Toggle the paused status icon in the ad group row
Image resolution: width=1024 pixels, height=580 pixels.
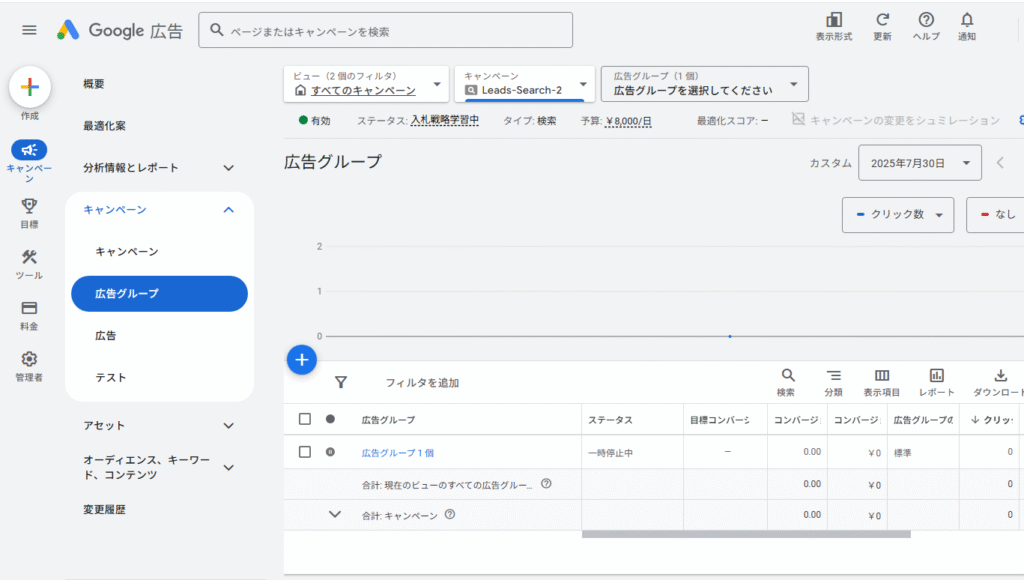click(331, 451)
